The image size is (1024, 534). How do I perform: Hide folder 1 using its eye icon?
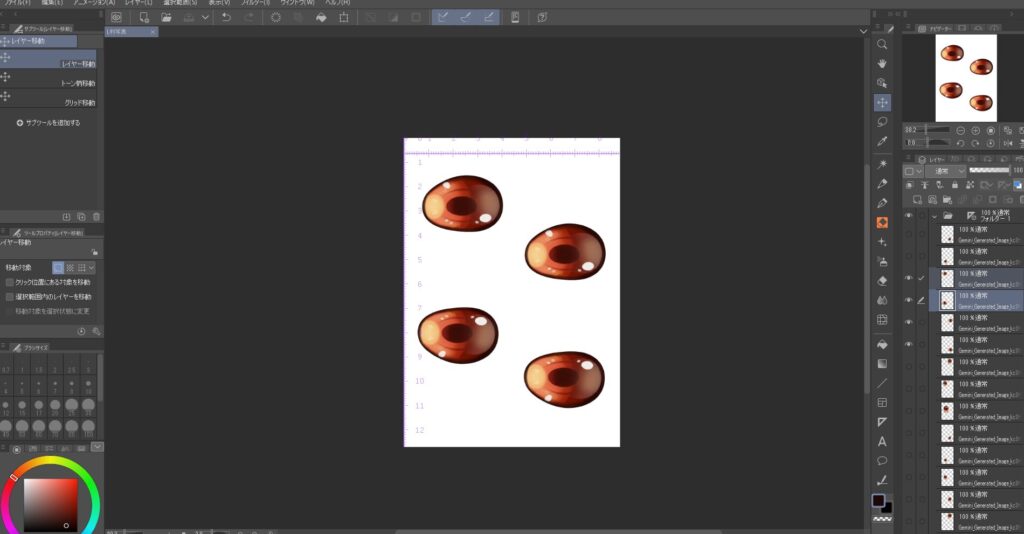coord(909,215)
